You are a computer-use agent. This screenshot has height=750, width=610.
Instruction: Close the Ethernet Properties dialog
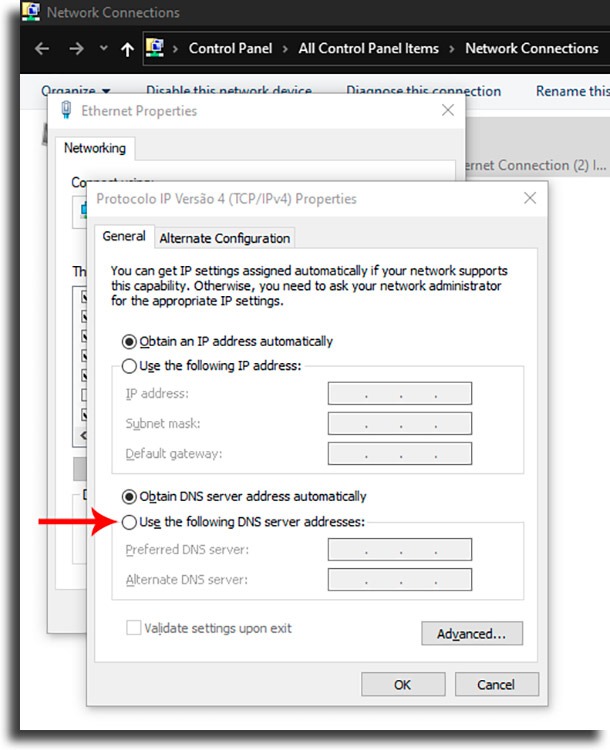[448, 110]
